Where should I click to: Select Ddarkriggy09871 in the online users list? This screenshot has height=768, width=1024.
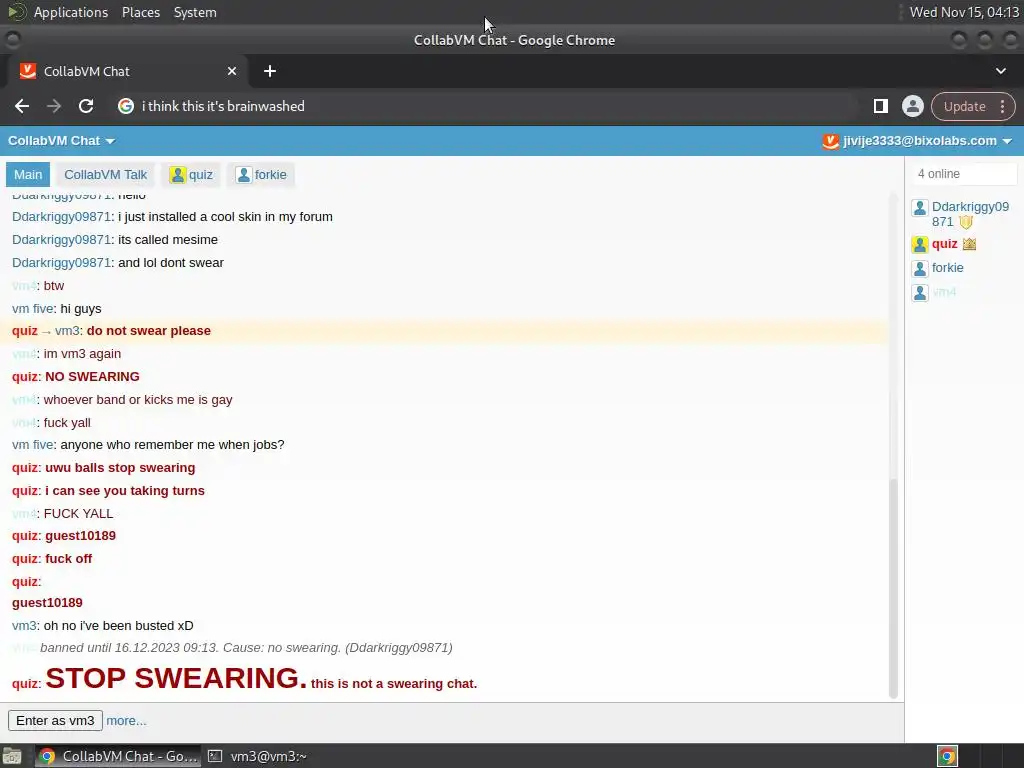pyautogui.click(x=970, y=214)
